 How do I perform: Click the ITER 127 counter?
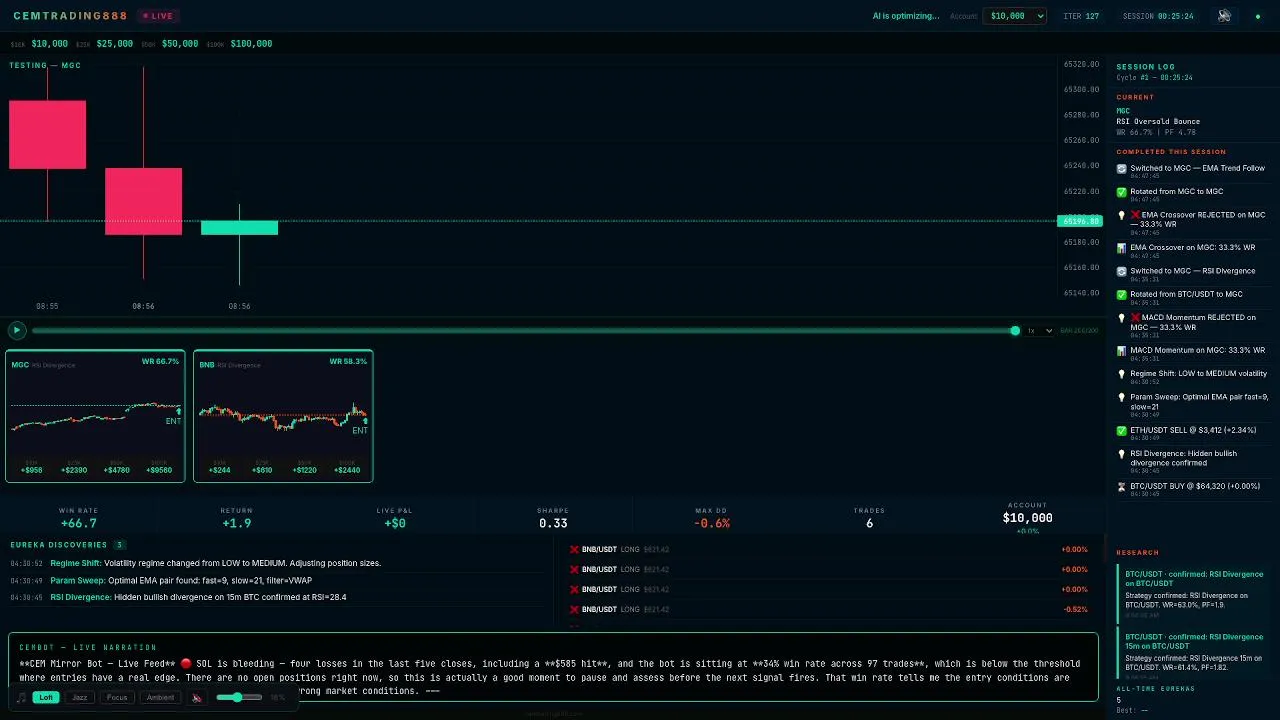tap(1081, 16)
